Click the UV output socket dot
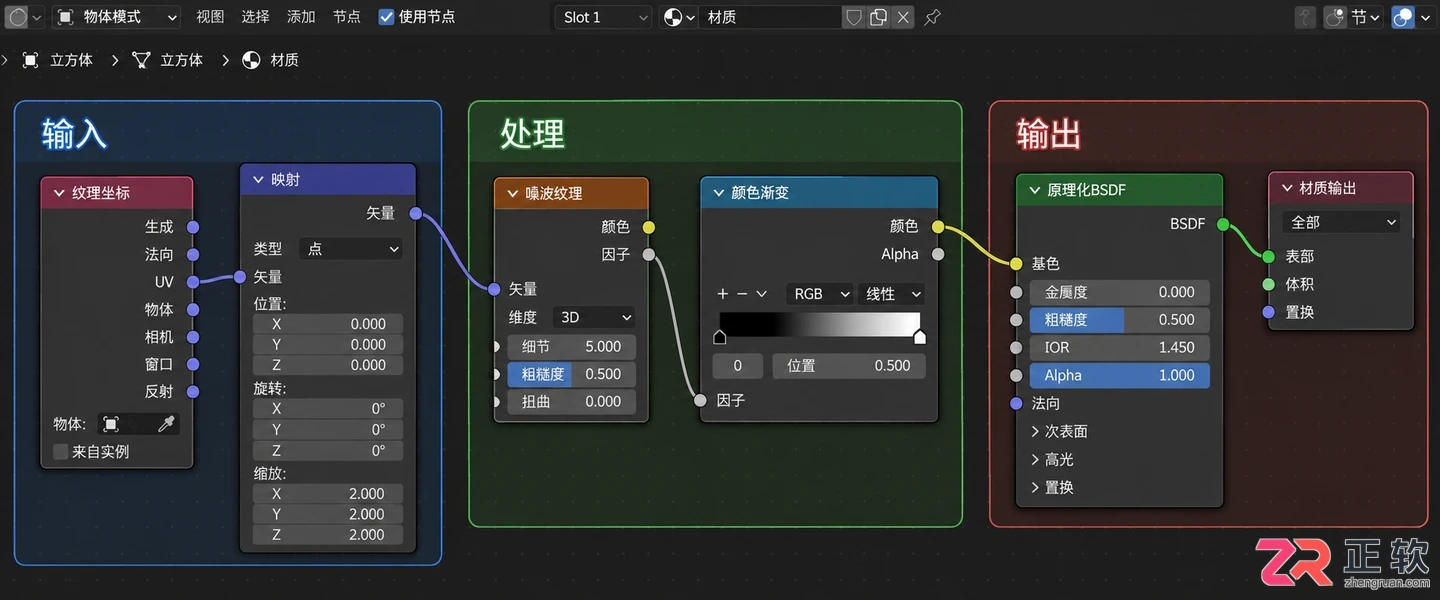The height and width of the screenshot is (600, 1440). 193,282
